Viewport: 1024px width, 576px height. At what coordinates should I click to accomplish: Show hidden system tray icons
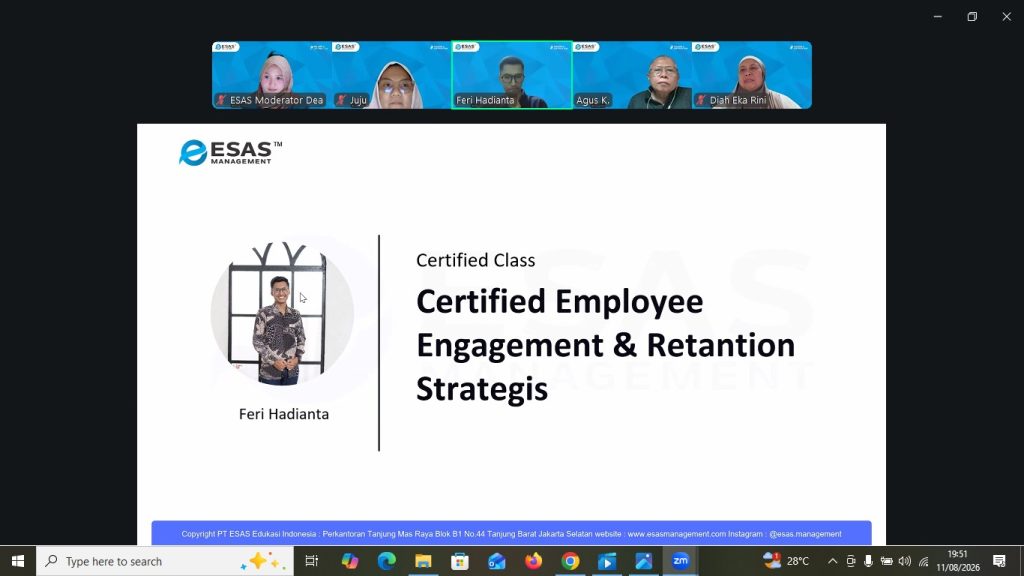pos(832,561)
